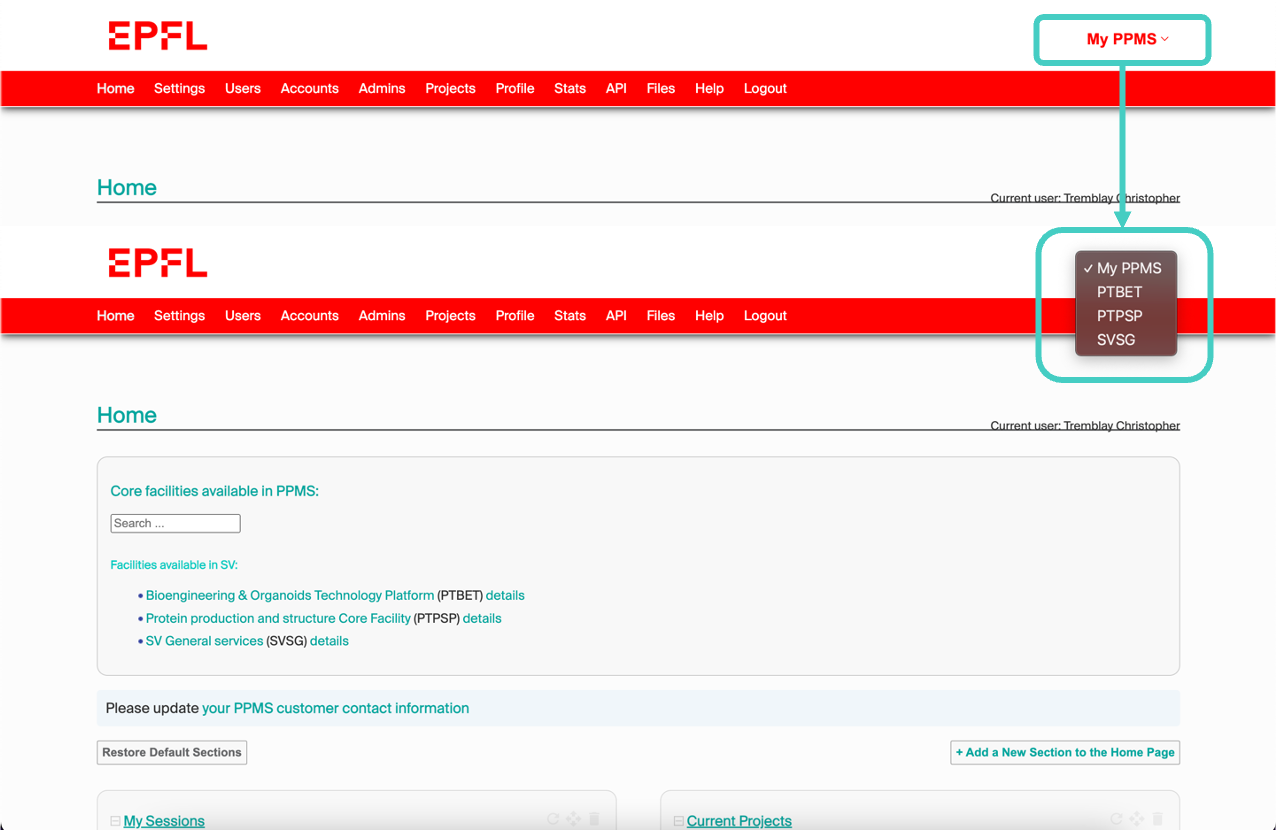This screenshot has height=831, width=1277.
Task: Open Accounts in the lower navigation bar
Action: (x=309, y=315)
